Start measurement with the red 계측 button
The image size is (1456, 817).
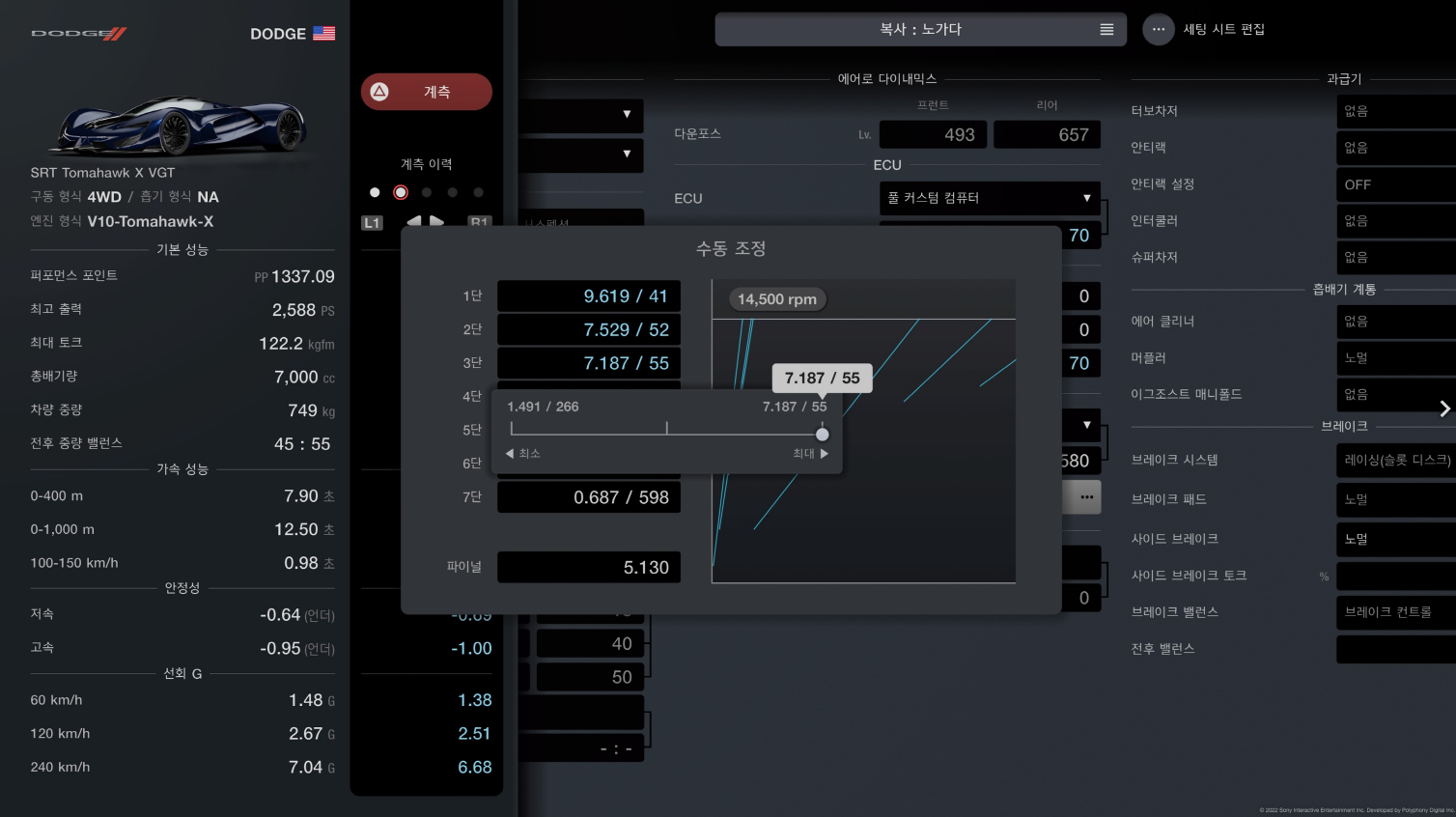click(427, 92)
